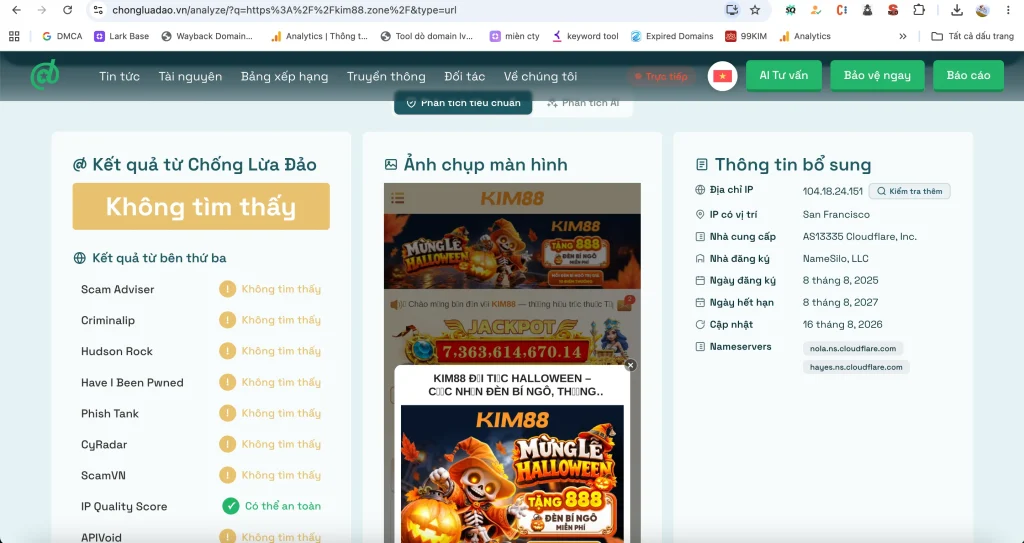
Task: Click the AI Tư vấn button
Action: pos(784,75)
